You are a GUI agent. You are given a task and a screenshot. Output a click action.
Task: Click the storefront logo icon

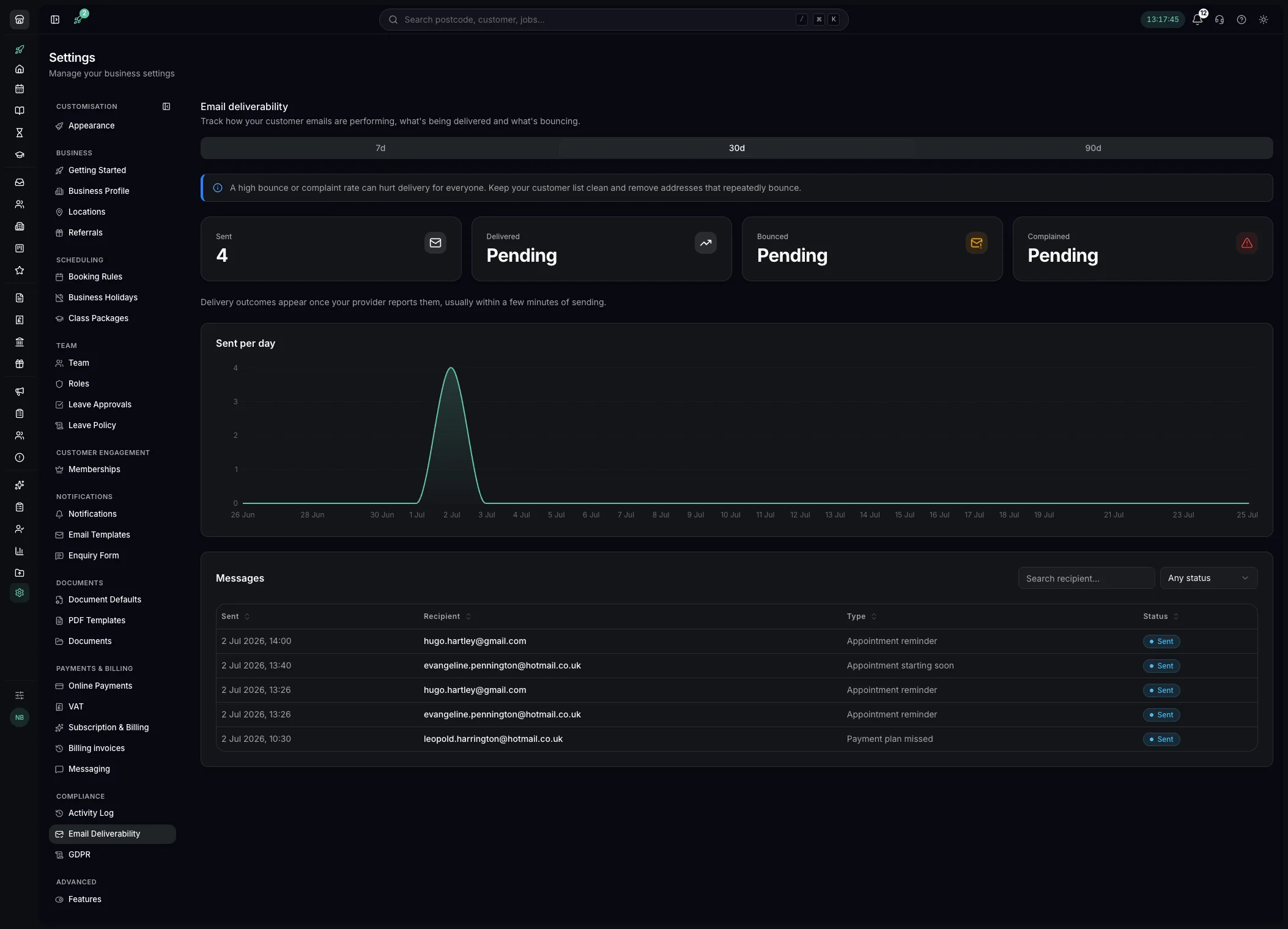20,20
